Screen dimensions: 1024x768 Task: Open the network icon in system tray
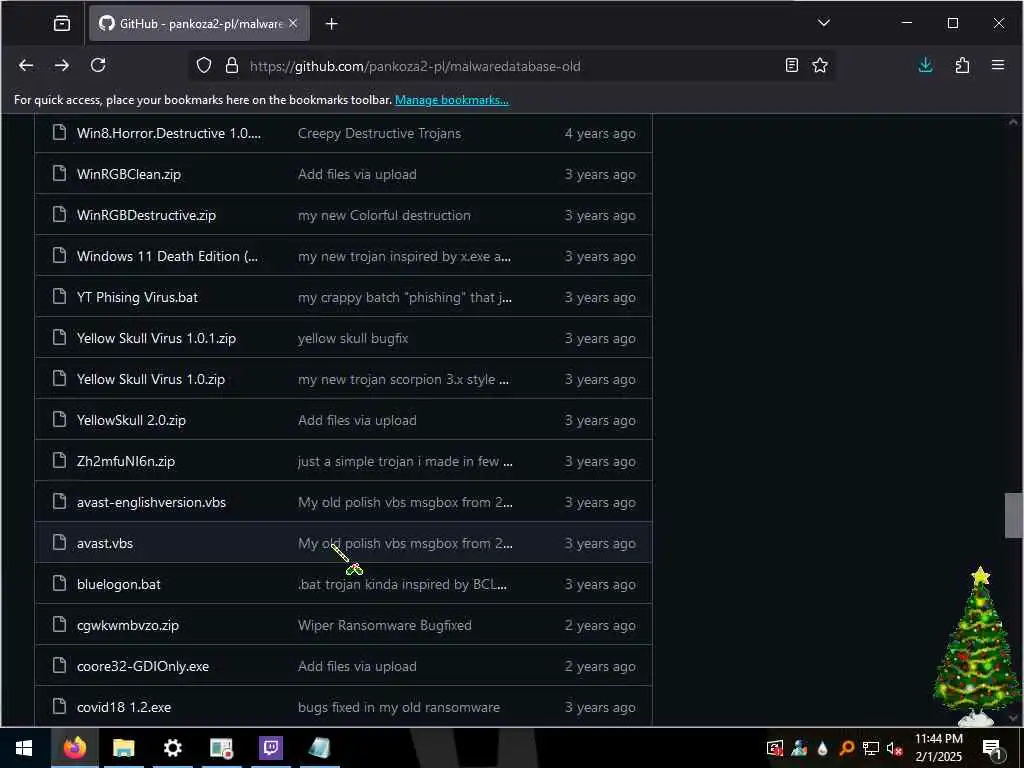point(871,748)
